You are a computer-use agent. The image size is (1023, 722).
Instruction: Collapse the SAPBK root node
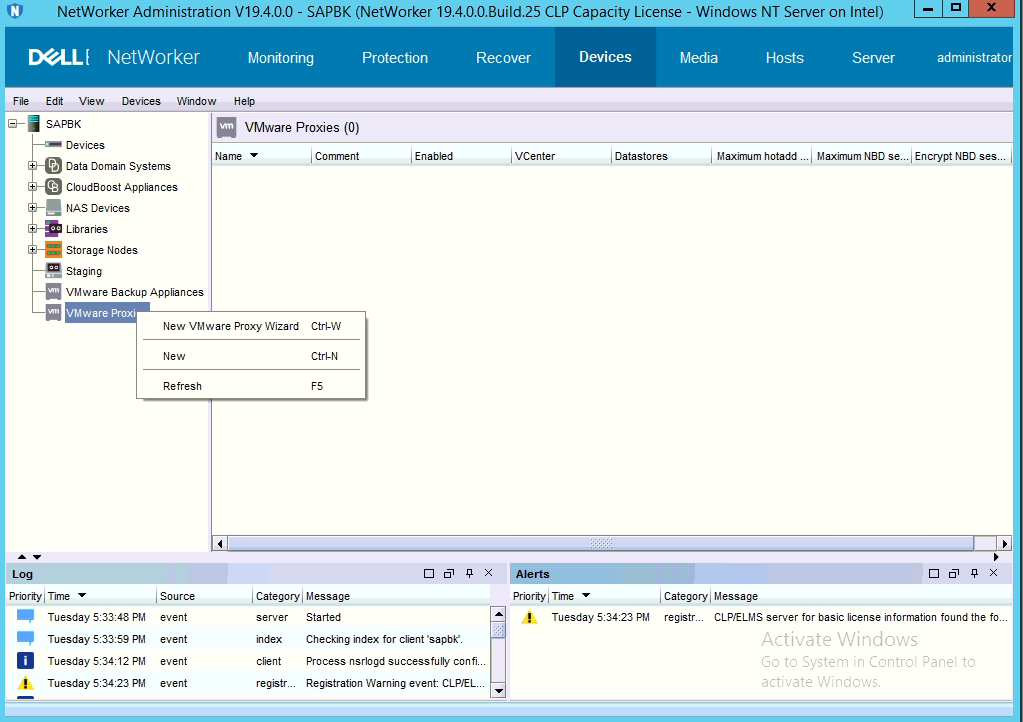coord(13,124)
